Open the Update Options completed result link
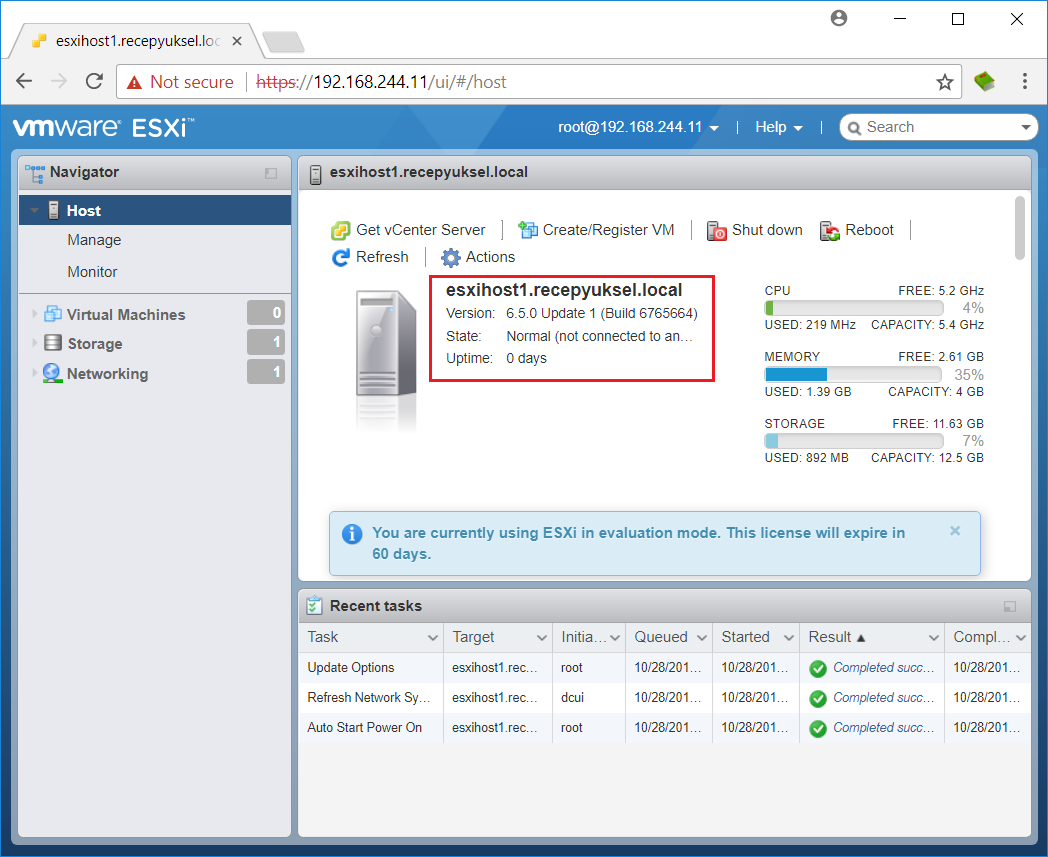Viewport: 1048px width, 857px height. [883, 668]
